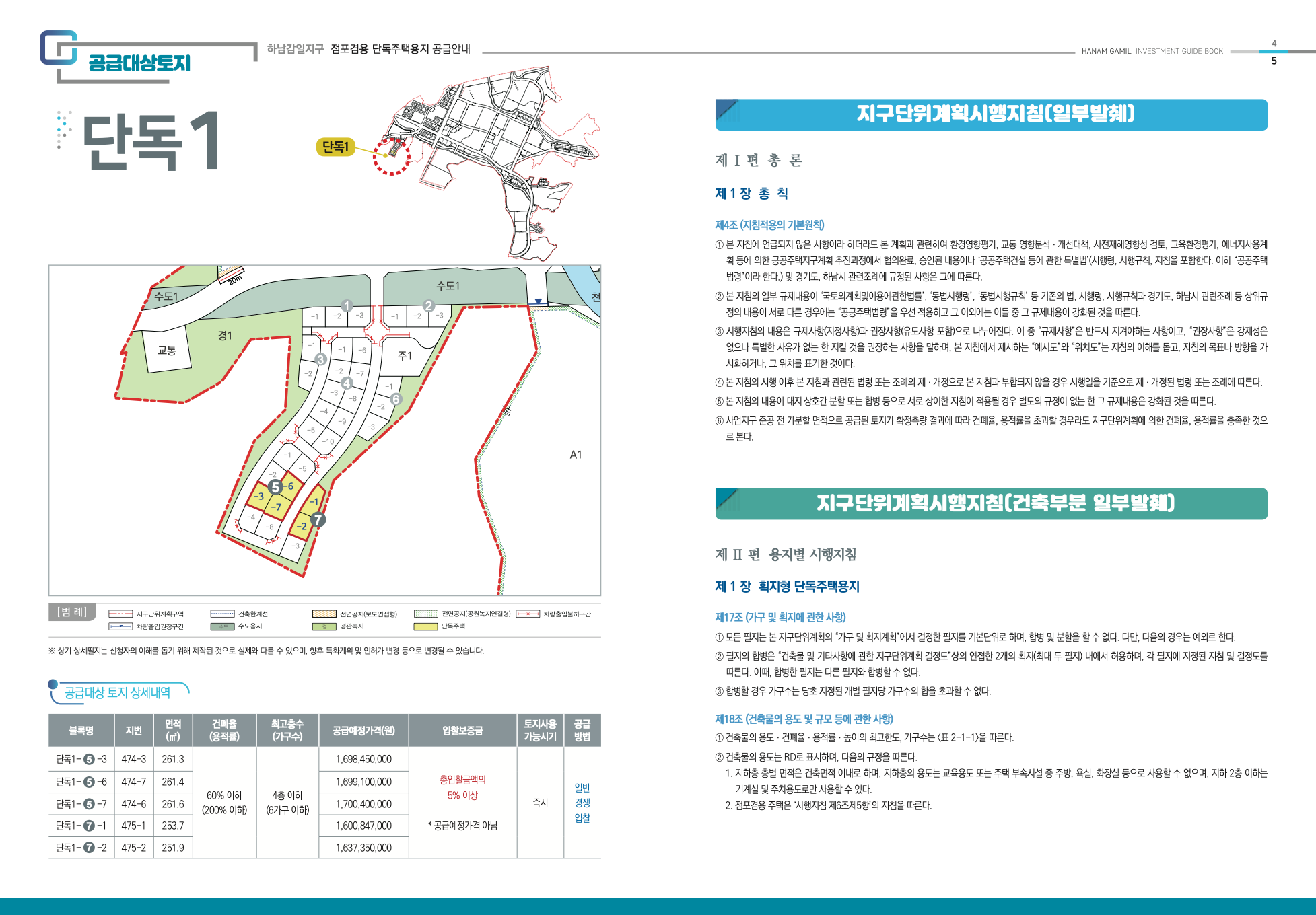Screen dimensions: 1316x915
Task: Click the area value 261.6
Action: (173, 804)
